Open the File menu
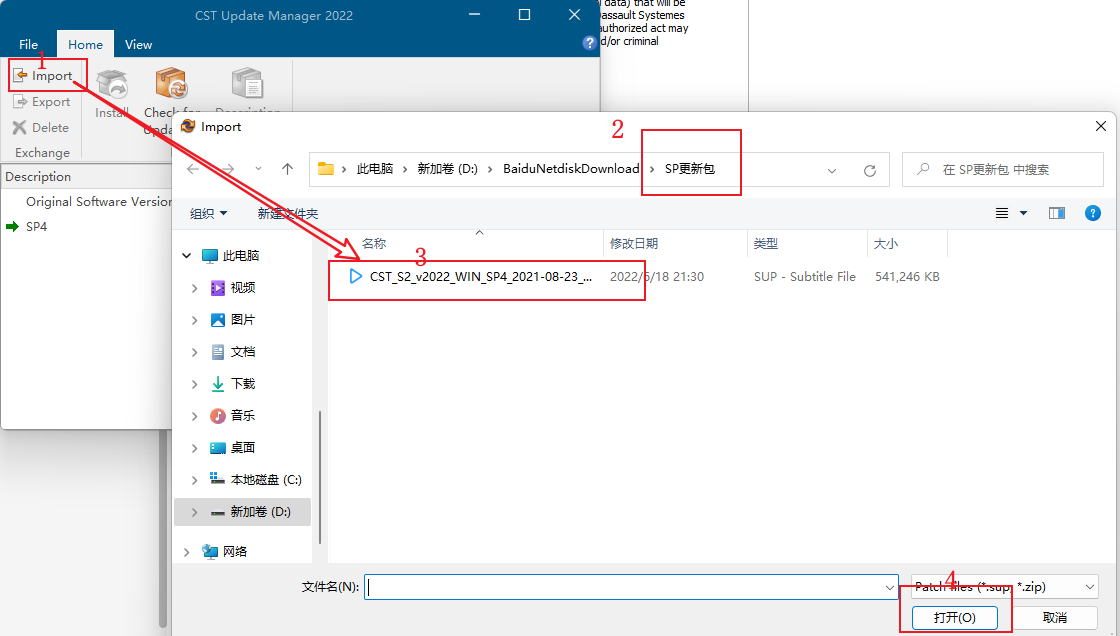This screenshot has width=1120, height=636. tap(28, 44)
